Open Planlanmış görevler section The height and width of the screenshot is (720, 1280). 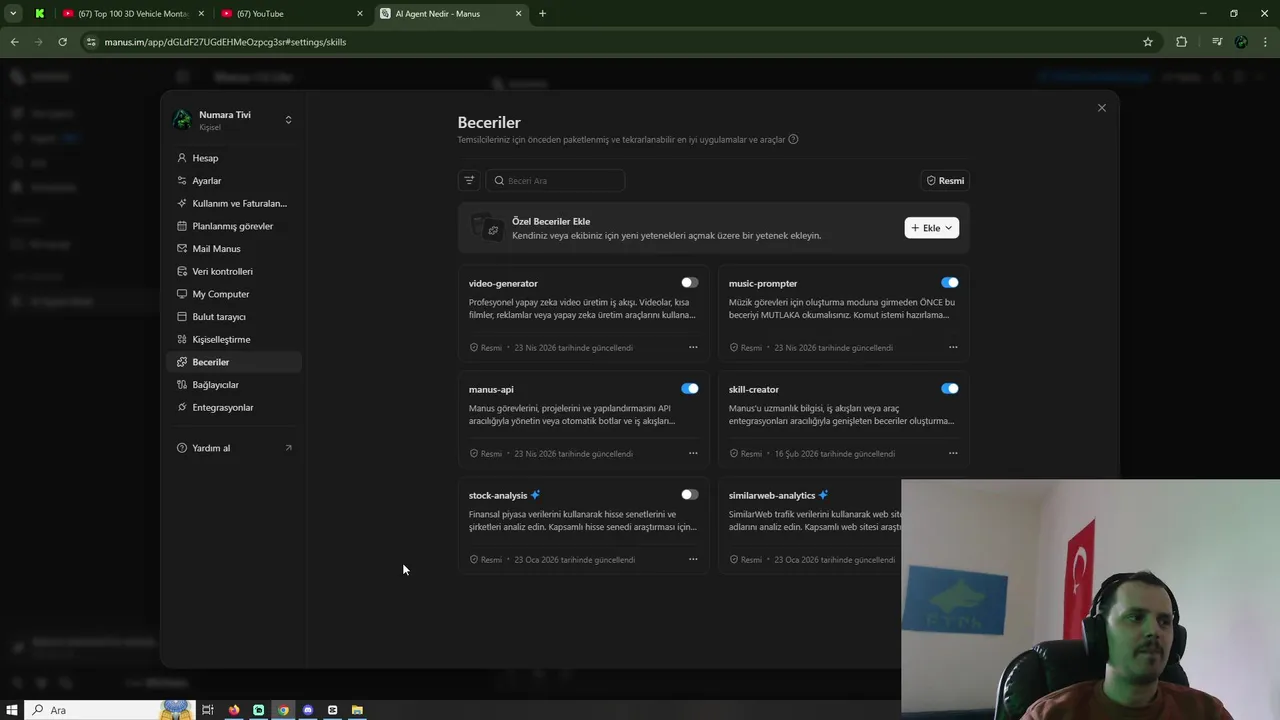pyautogui.click(x=234, y=226)
